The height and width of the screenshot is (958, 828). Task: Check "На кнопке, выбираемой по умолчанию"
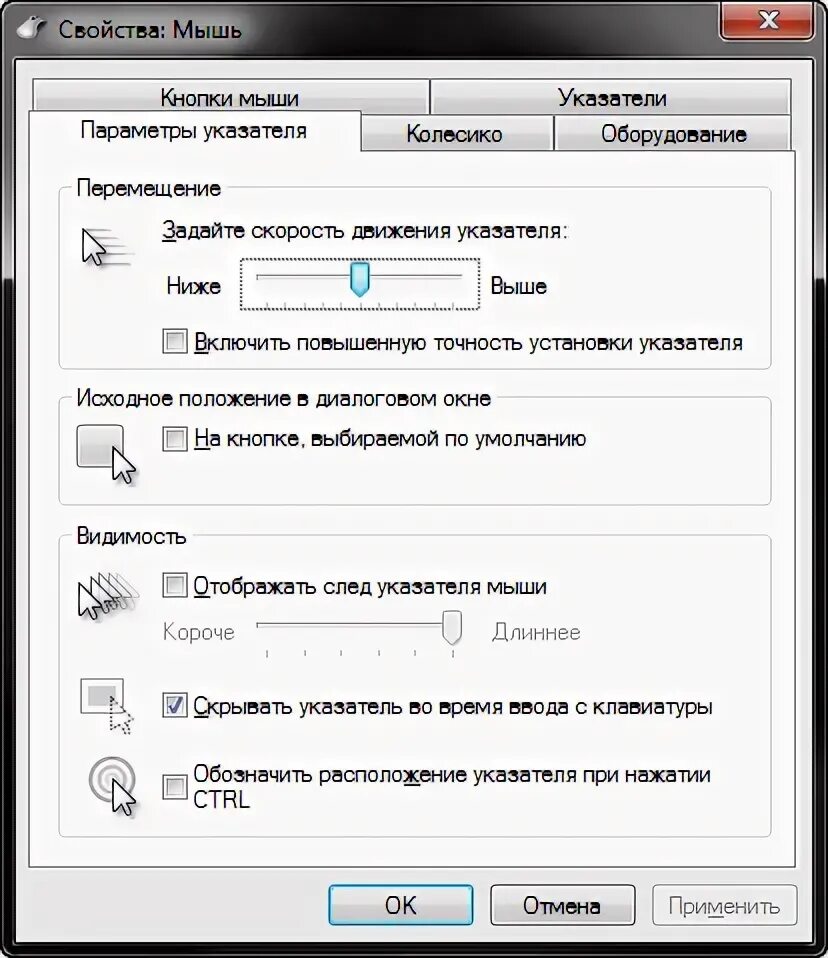point(174,439)
